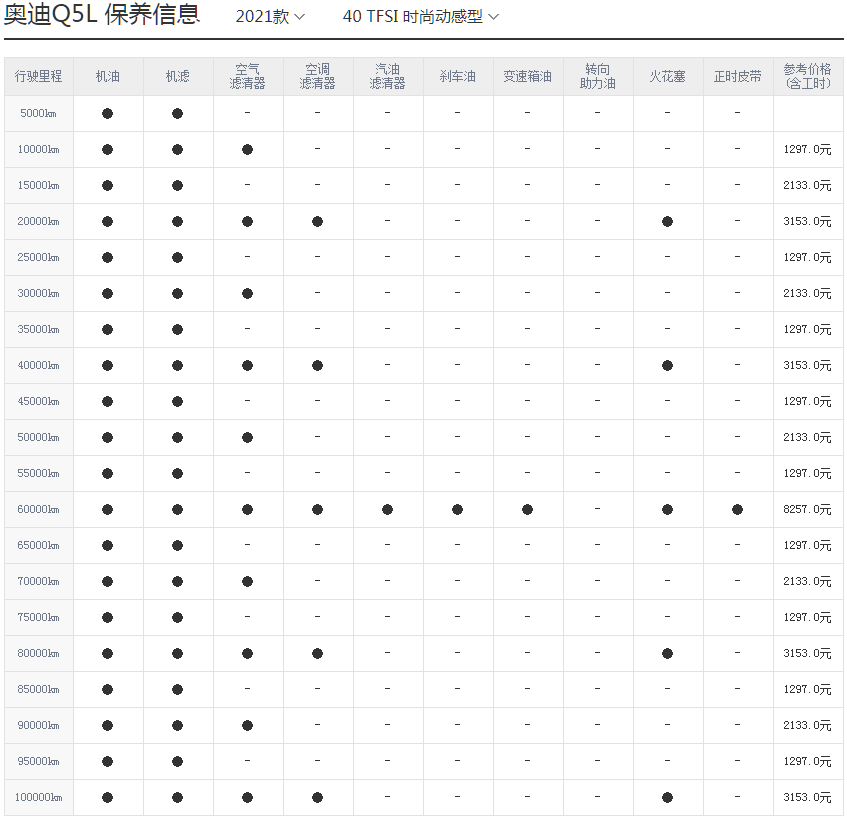Click the 3153.0元 price in 20000km row
The width and height of the screenshot is (847, 821).
(x=808, y=221)
